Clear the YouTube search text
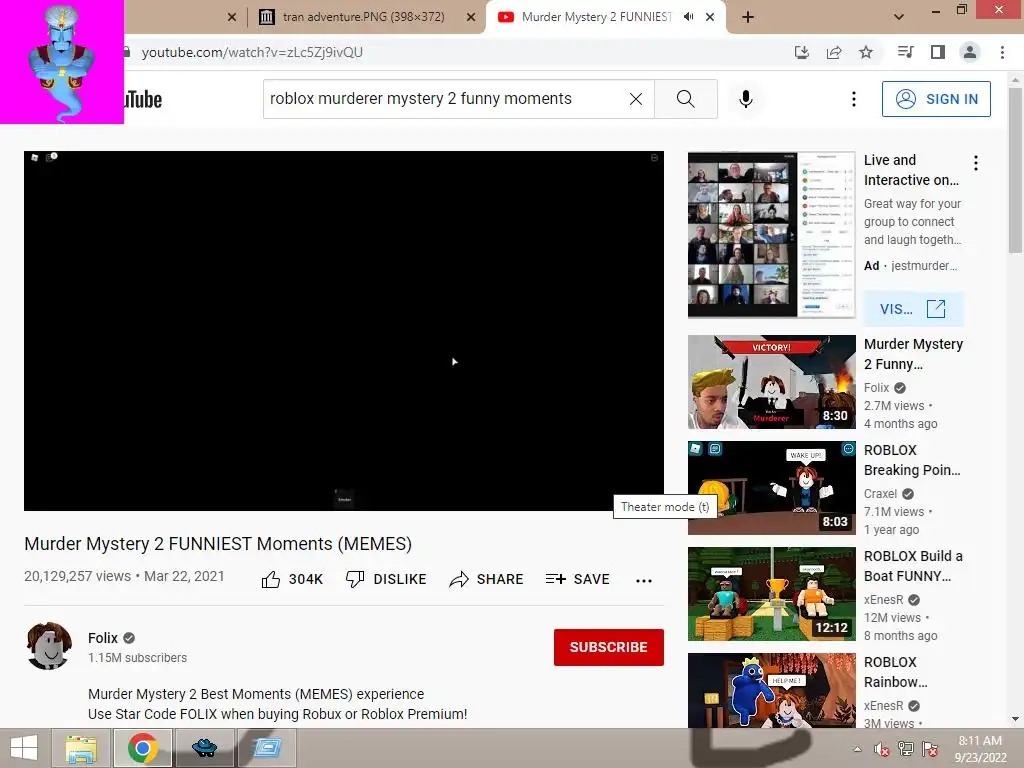Image resolution: width=1024 pixels, height=768 pixels. pyautogui.click(x=635, y=99)
